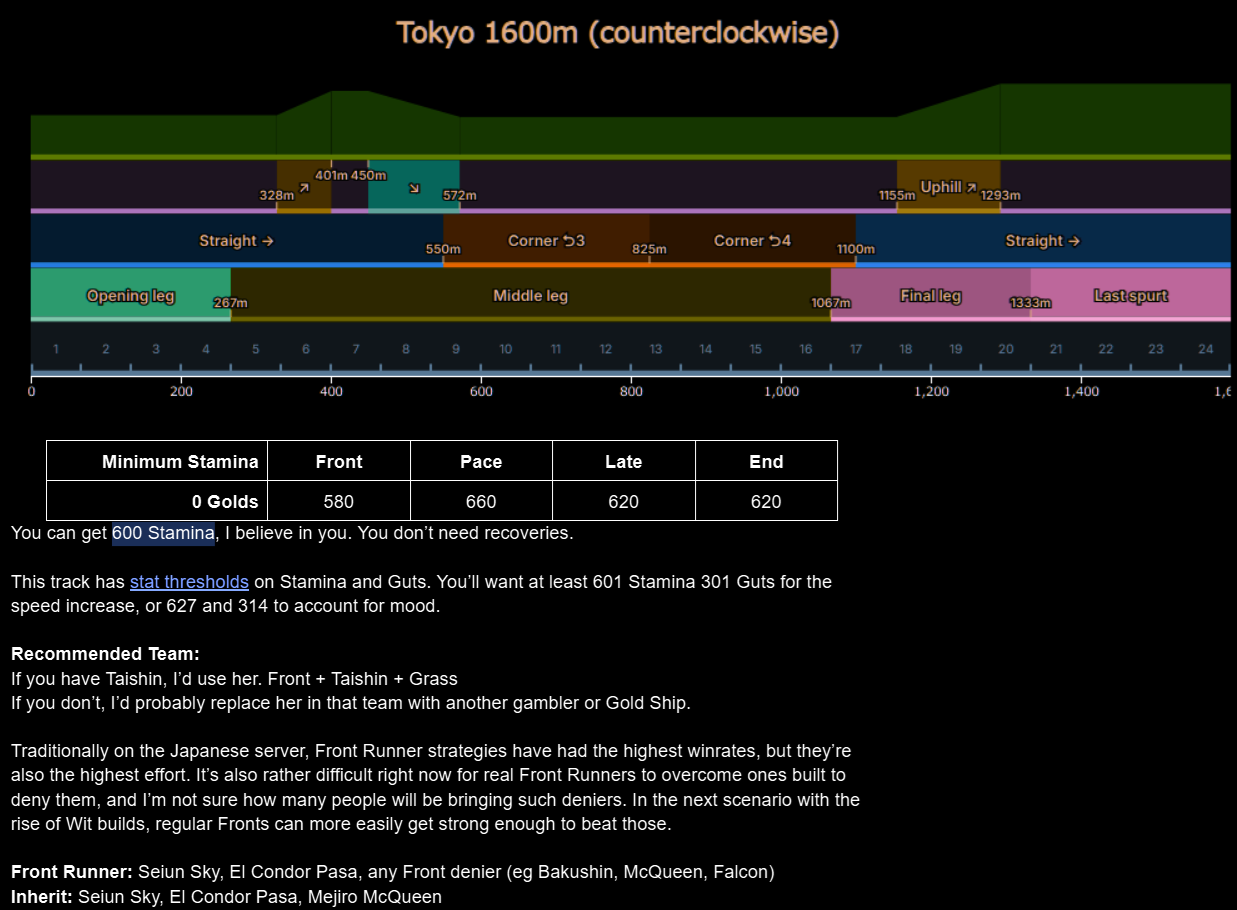
Task: Click the End column header
Action: 766,461
